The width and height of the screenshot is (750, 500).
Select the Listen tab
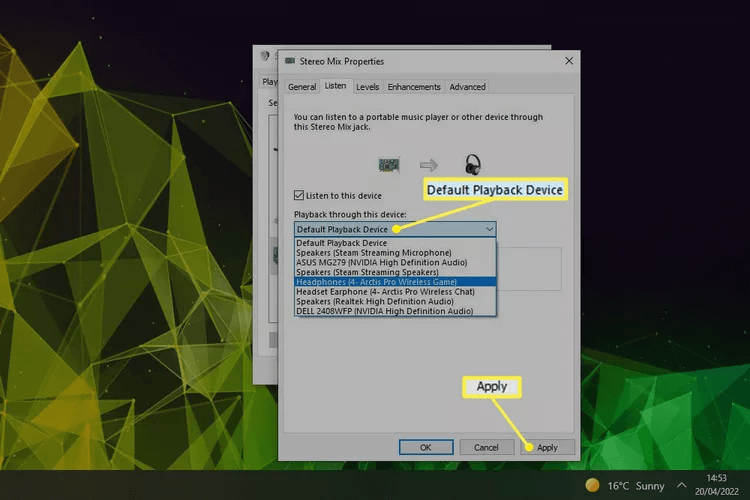[x=335, y=86]
